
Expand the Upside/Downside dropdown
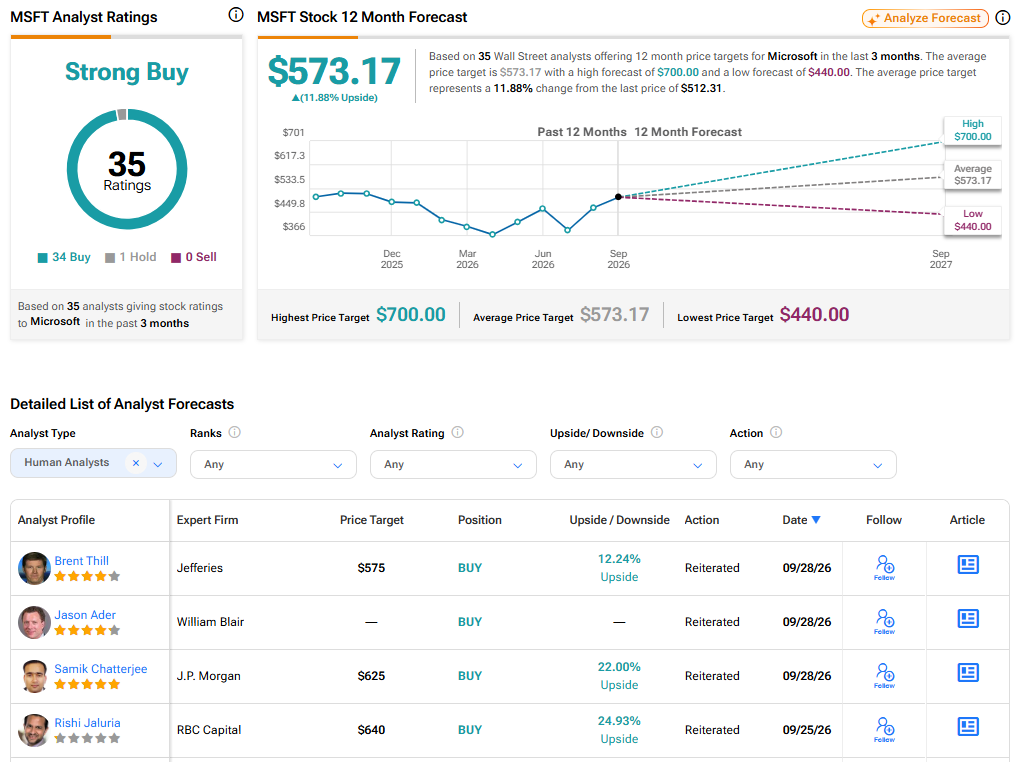(633, 465)
